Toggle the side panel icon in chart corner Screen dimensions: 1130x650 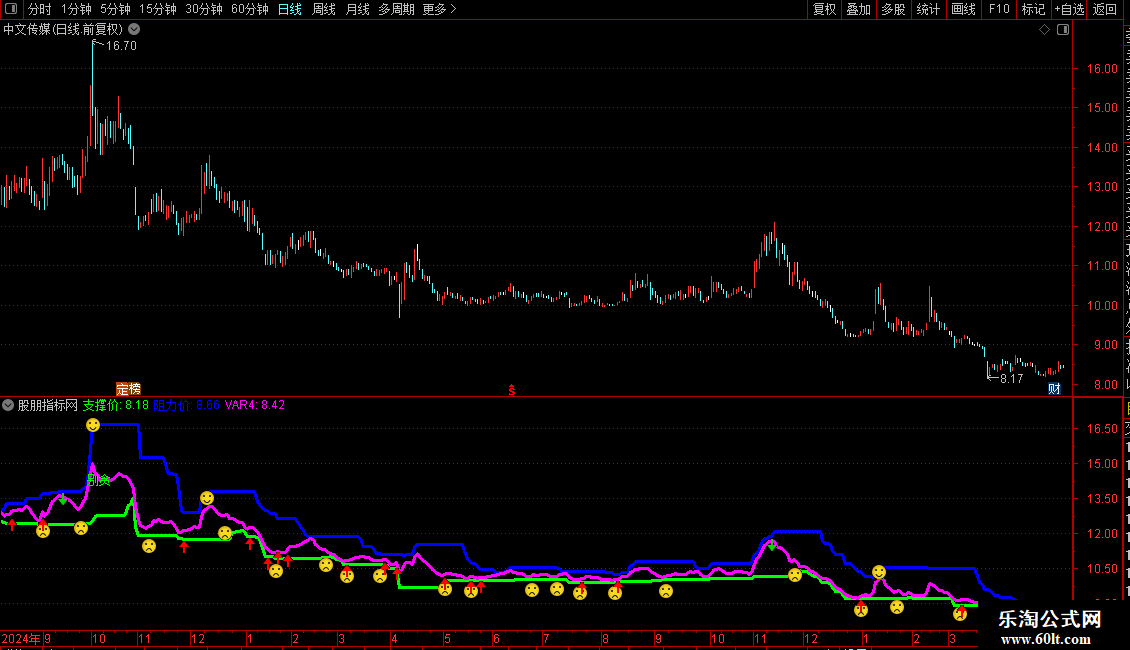coord(1063,30)
